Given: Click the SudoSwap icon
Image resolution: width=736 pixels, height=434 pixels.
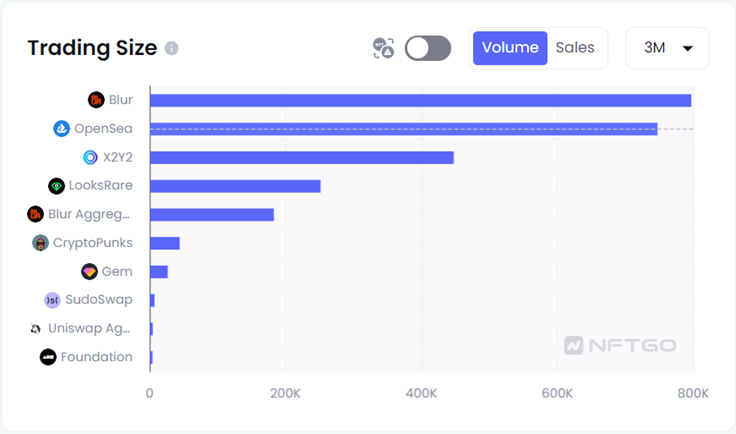Looking at the screenshot, I should point(52,300).
